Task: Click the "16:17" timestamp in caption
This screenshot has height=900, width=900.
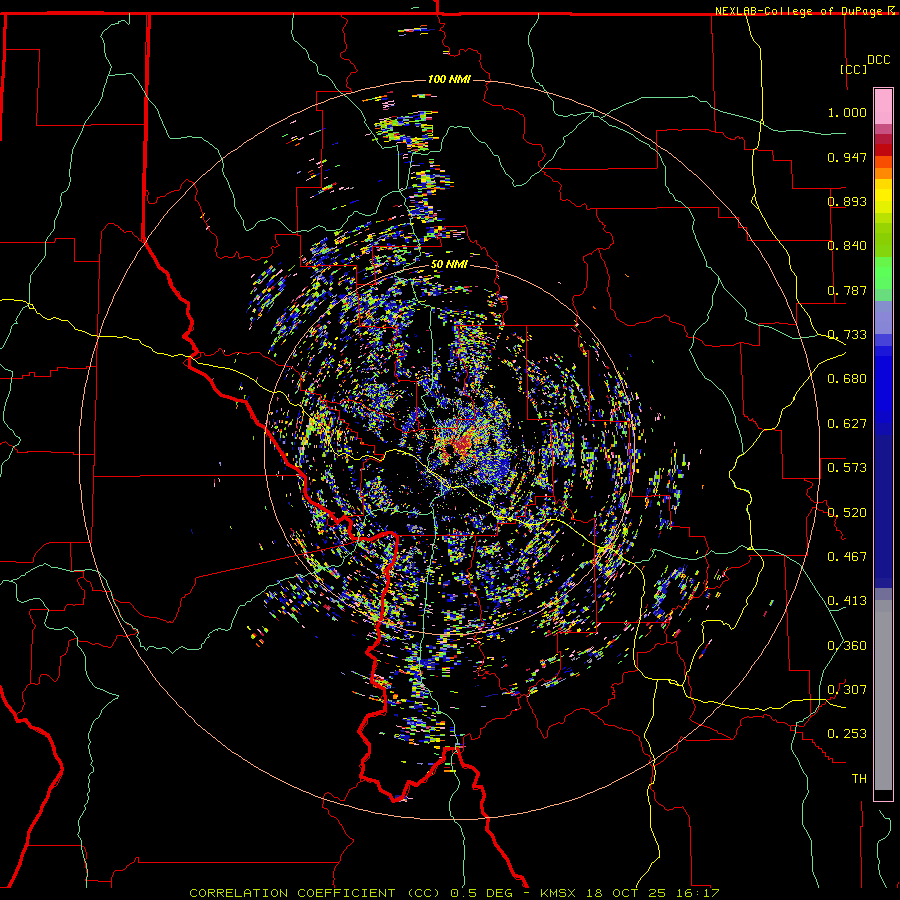Action: tap(697, 893)
